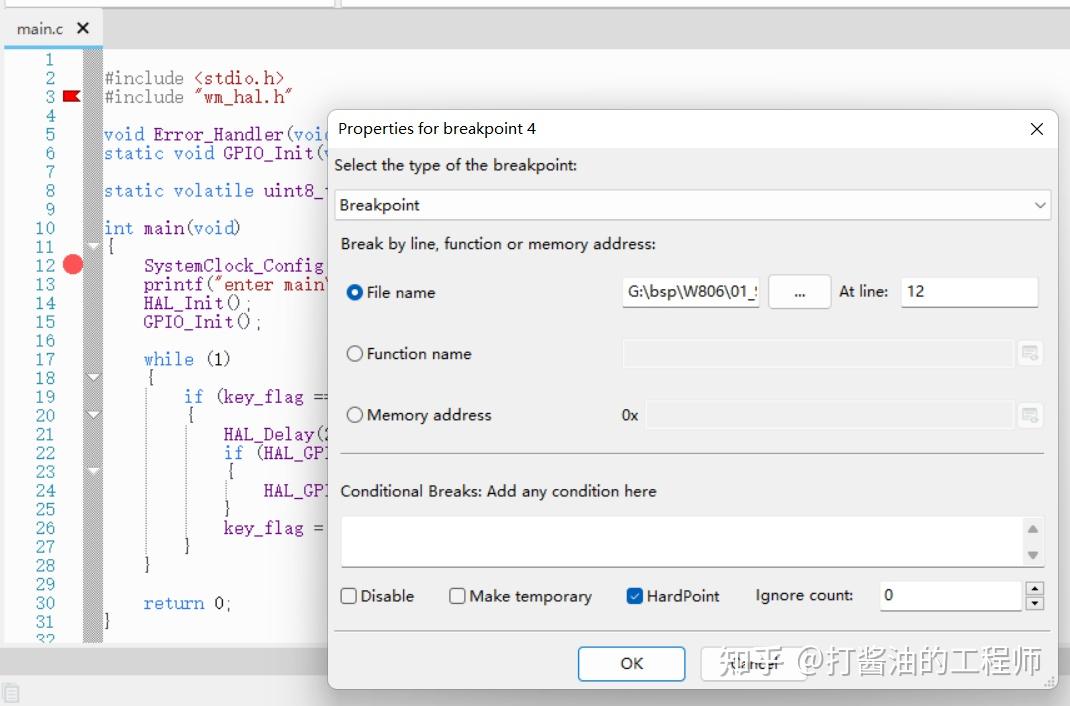Open the Memory address picker icon
The image size is (1070, 706).
pos(1029,414)
